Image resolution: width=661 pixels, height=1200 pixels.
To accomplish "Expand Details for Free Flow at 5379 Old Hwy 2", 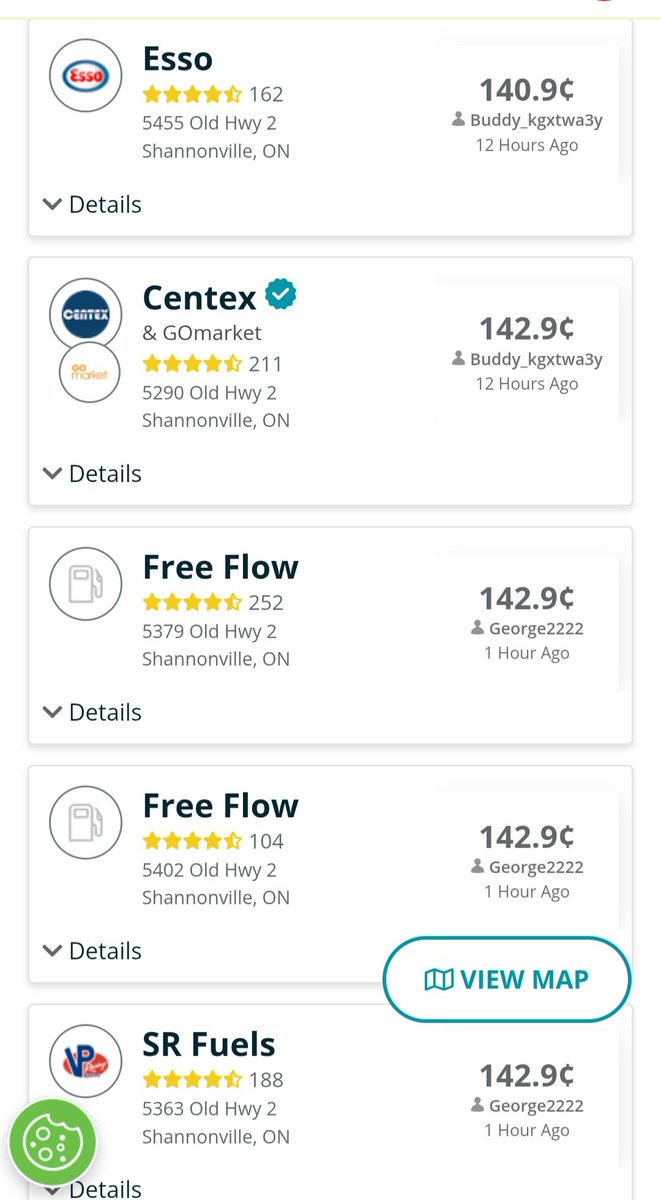I will (92, 712).
